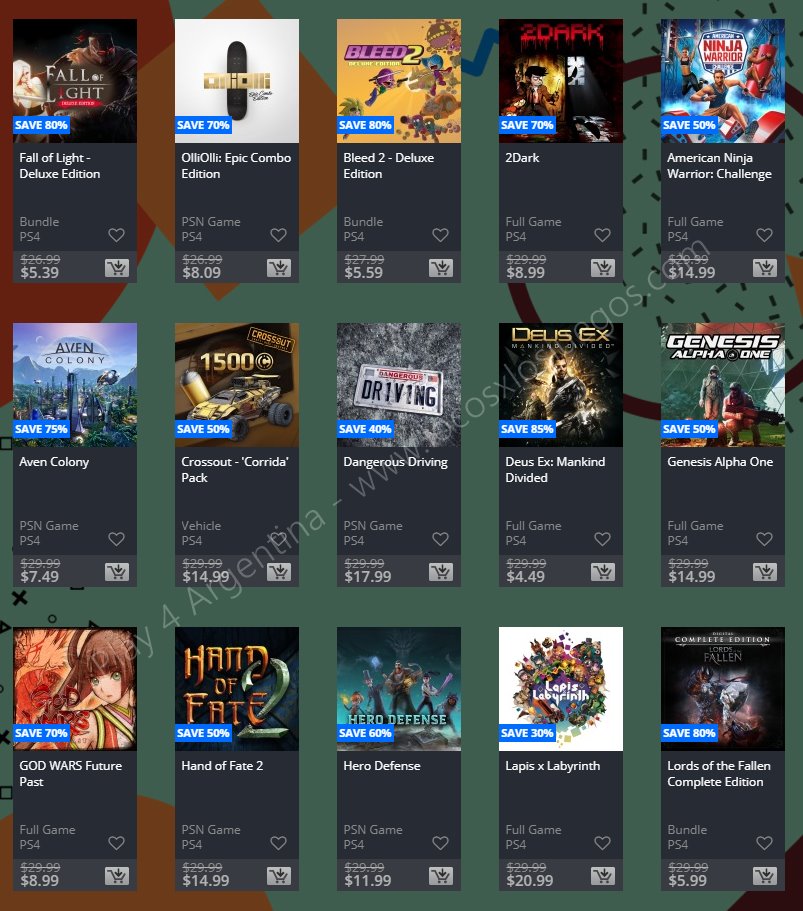Image resolution: width=803 pixels, height=911 pixels.
Task: Add Fall of Light Deluxe Edition to cart
Action: (117, 268)
